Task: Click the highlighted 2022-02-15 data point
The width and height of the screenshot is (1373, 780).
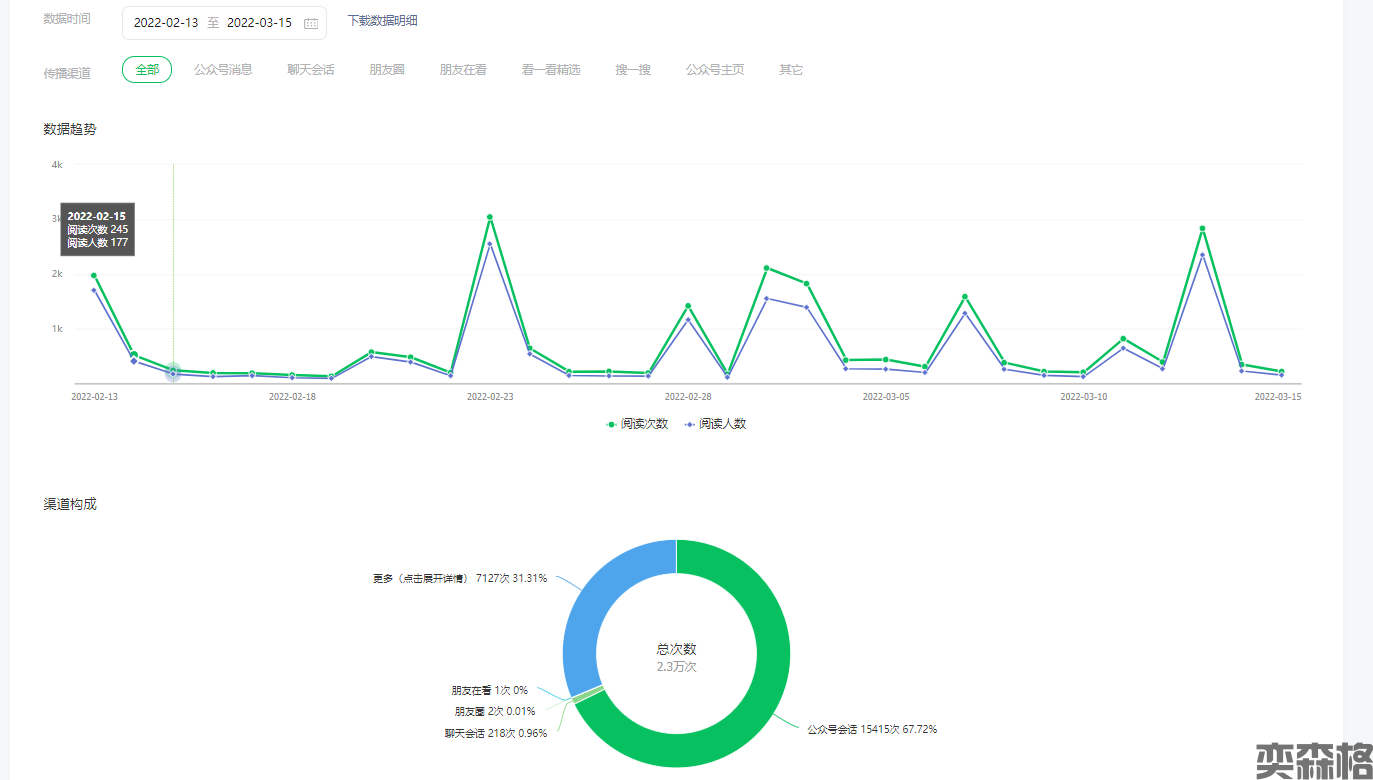Action: pyautogui.click(x=173, y=371)
